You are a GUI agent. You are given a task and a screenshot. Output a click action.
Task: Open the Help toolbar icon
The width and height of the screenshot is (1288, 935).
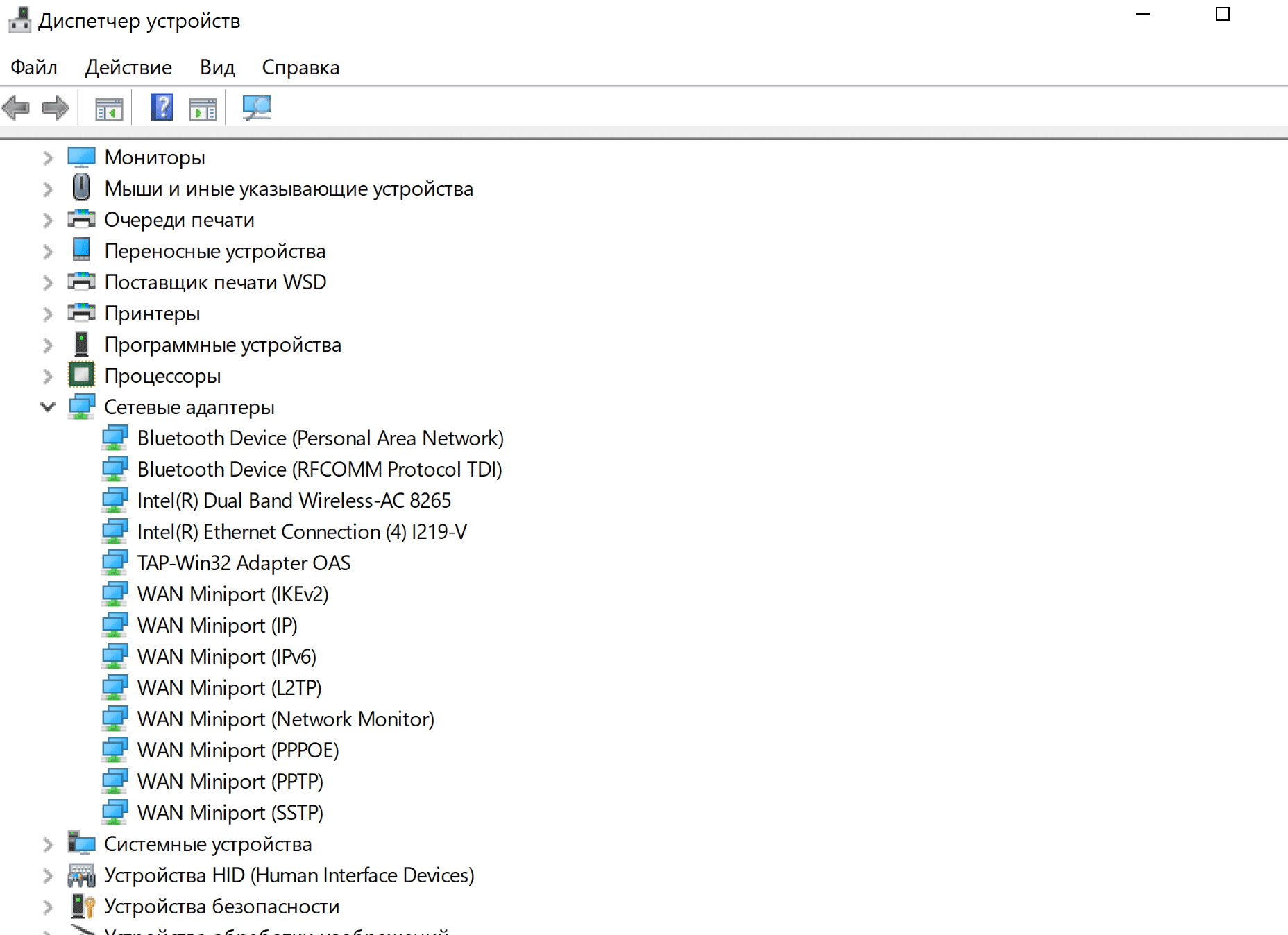(162, 108)
